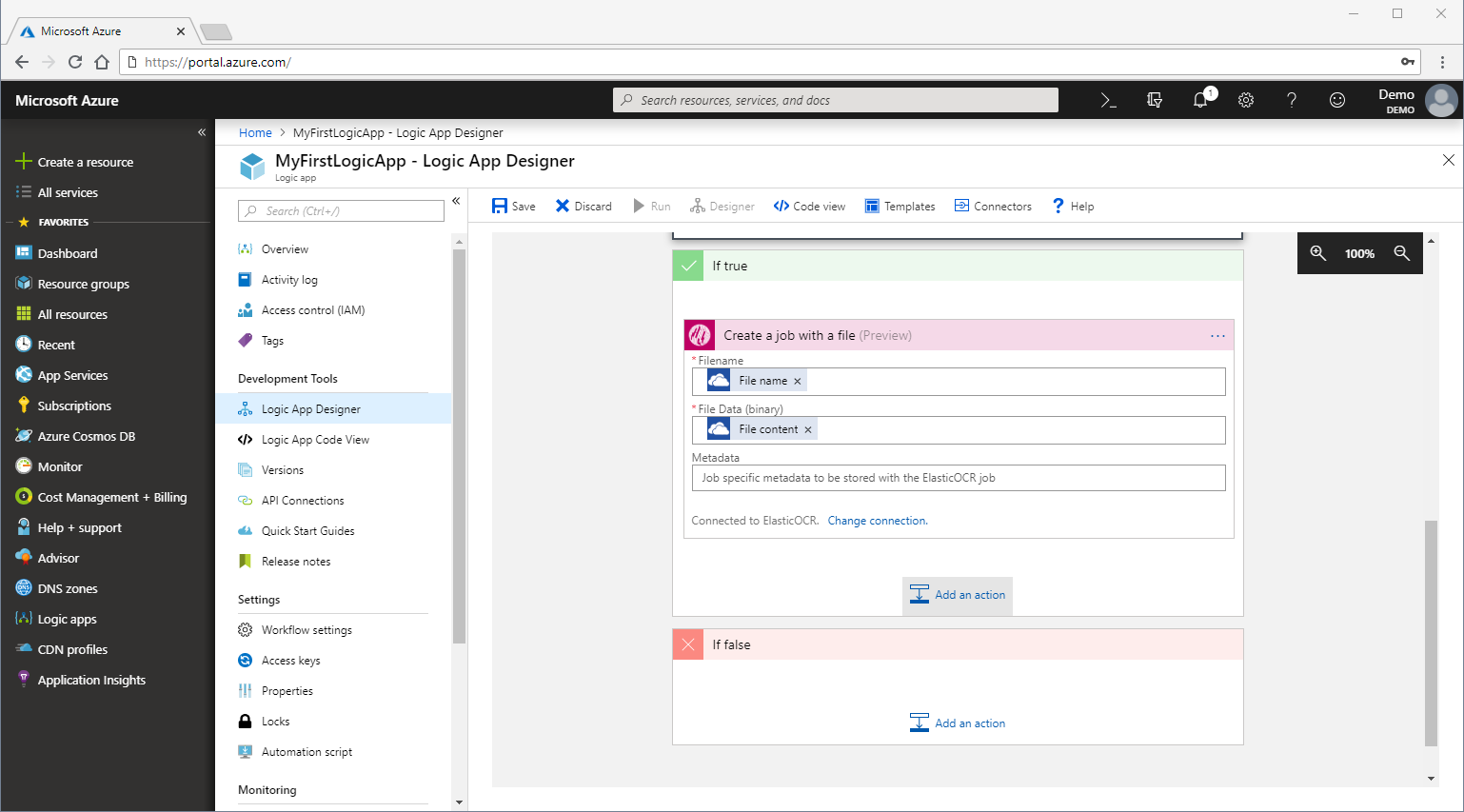Click the Change connection link
The image size is (1464, 812).
[x=878, y=521]
